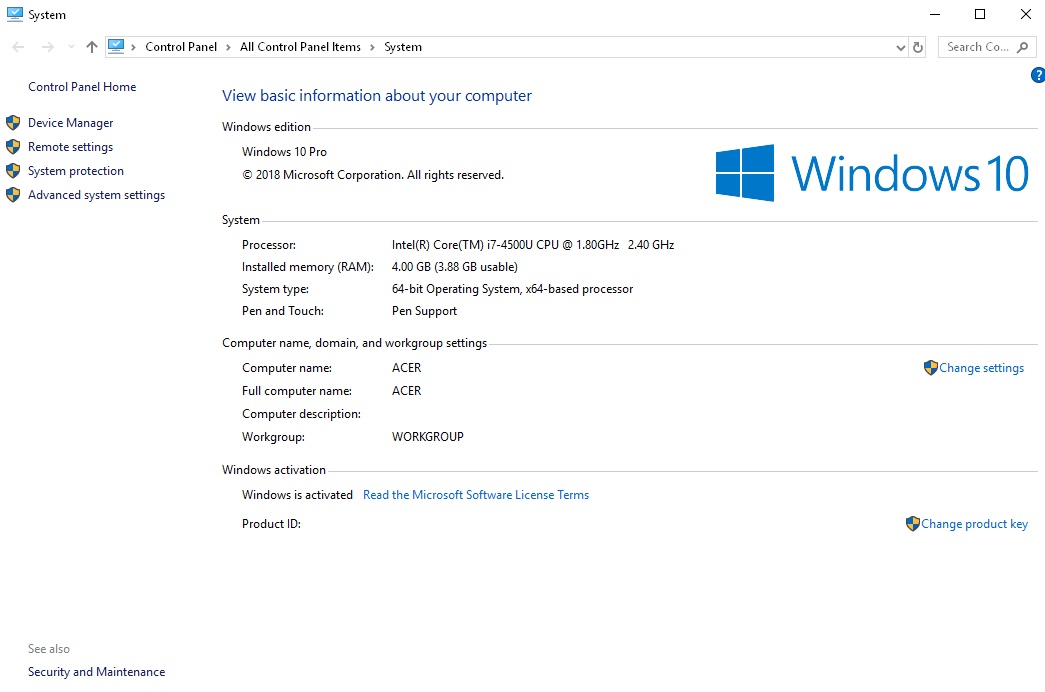Click the shield icon beside Advanced system settings
The height and width of the screenshot is (692, 1045).
coord(13,195)
